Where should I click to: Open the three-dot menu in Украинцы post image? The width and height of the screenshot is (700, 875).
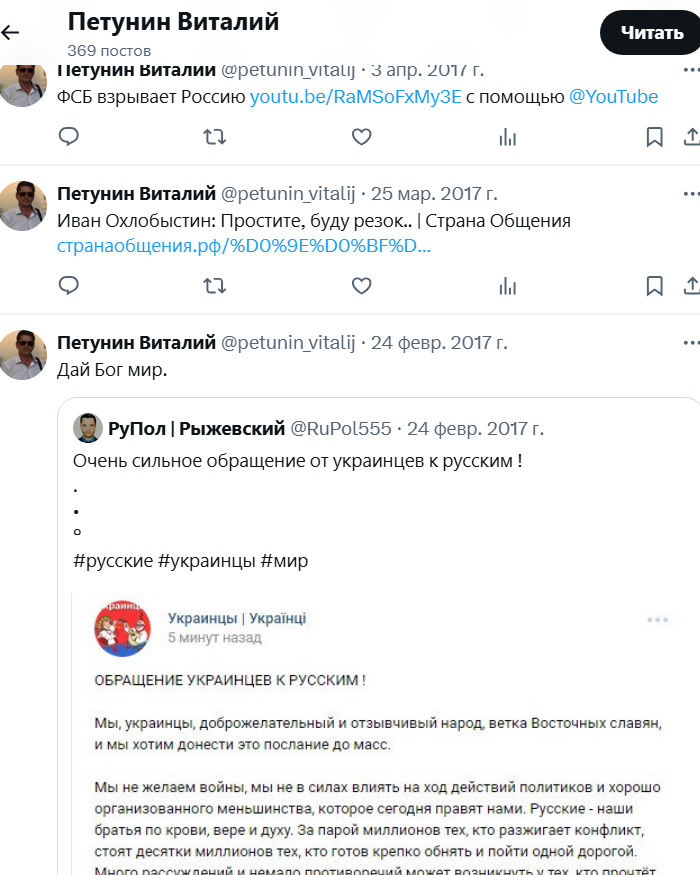pyautogui.click(x=656, y=620)
